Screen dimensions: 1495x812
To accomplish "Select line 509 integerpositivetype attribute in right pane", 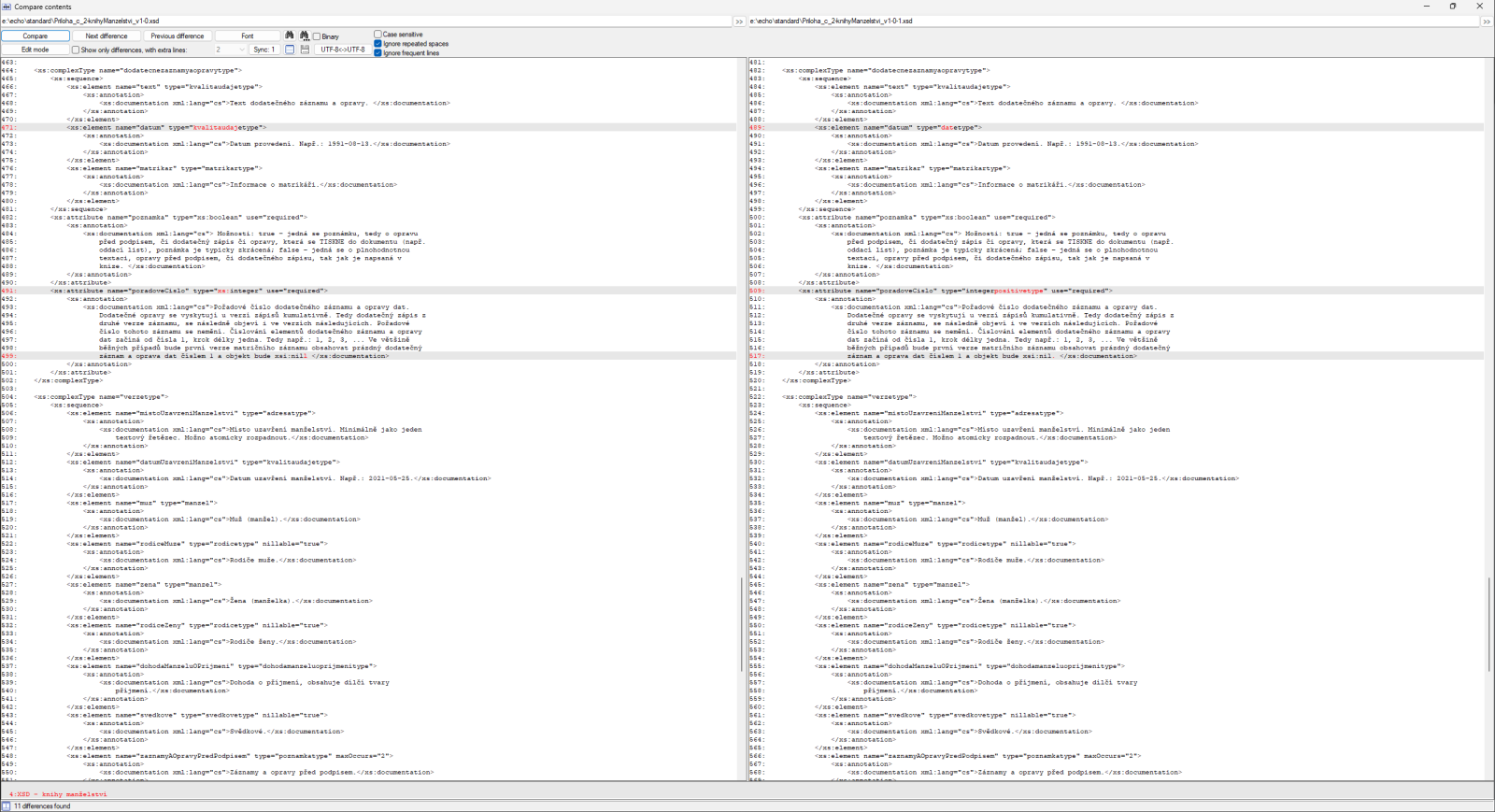I will [1116, 291].
